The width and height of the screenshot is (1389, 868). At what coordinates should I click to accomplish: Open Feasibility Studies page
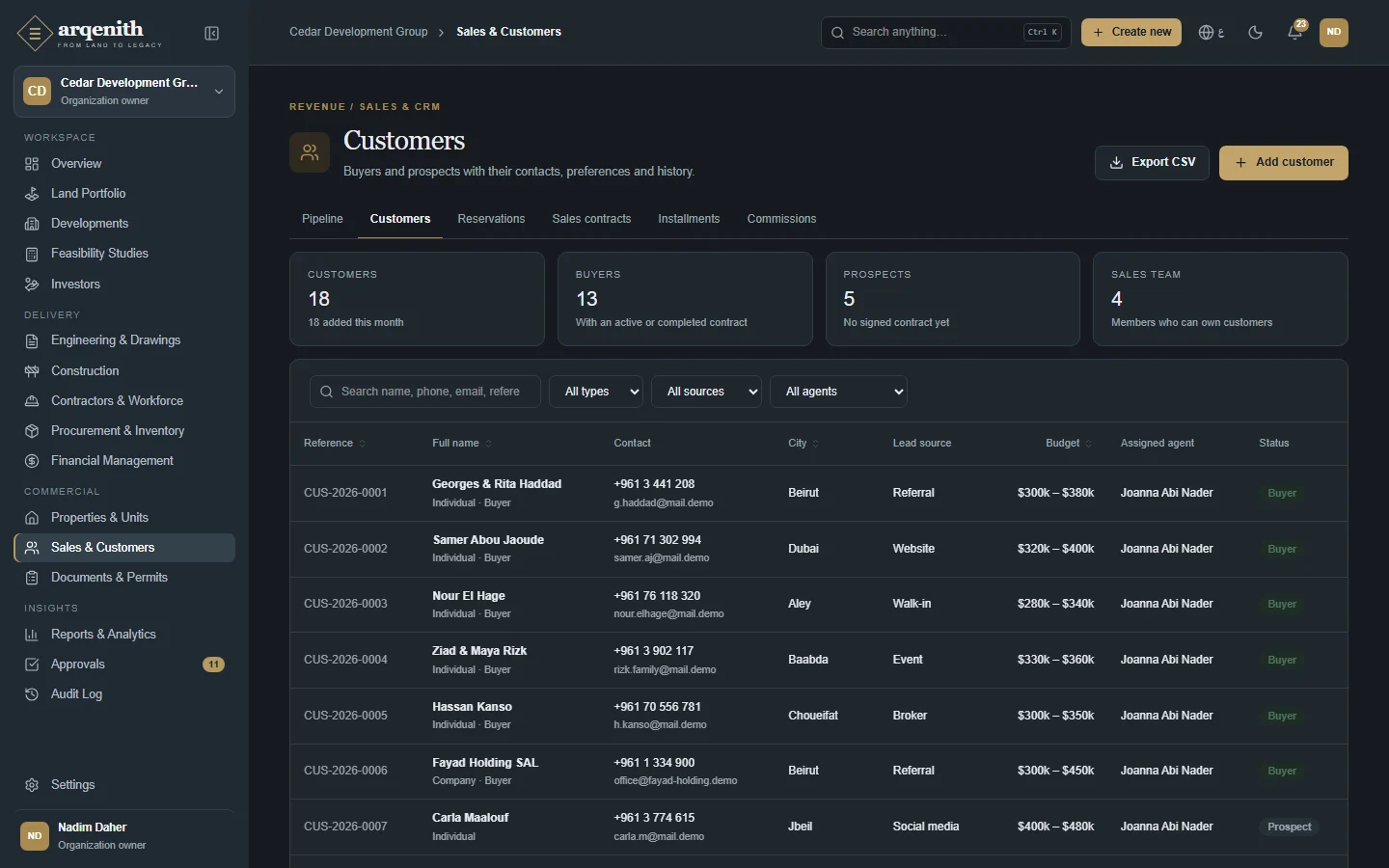(x=124, y=254)
